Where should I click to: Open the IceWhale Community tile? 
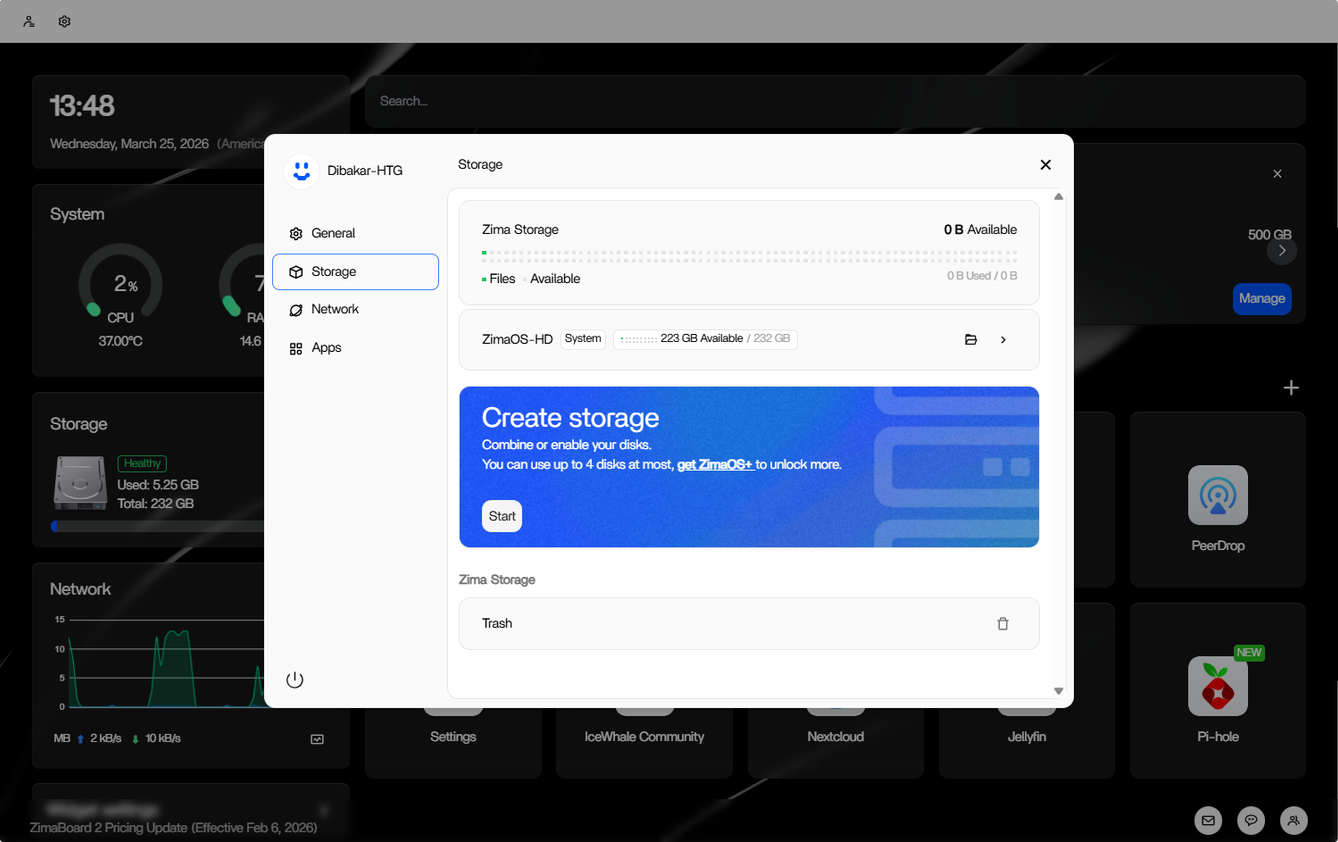644,737
